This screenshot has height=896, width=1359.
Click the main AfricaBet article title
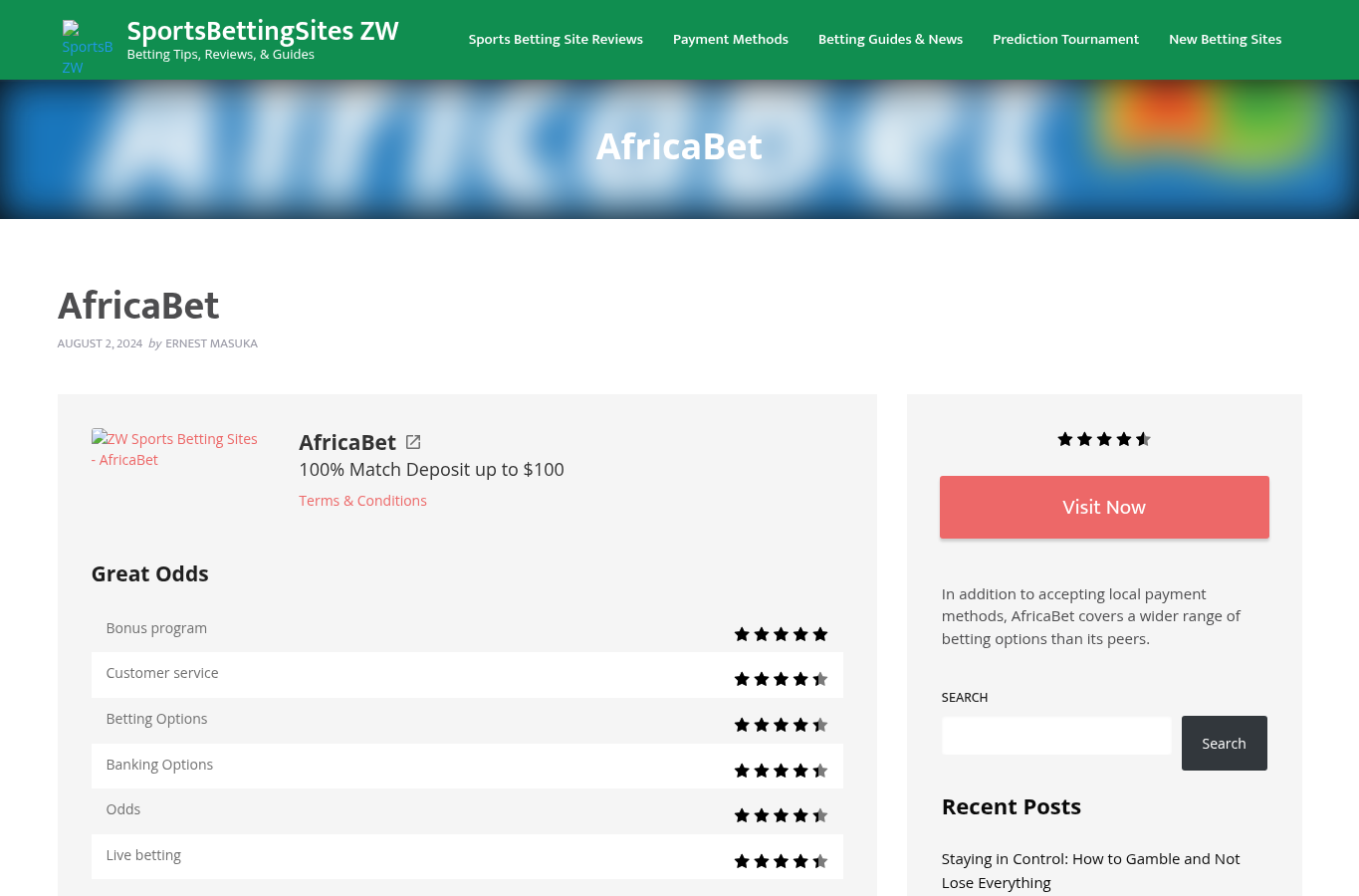[x=138, y=306]
